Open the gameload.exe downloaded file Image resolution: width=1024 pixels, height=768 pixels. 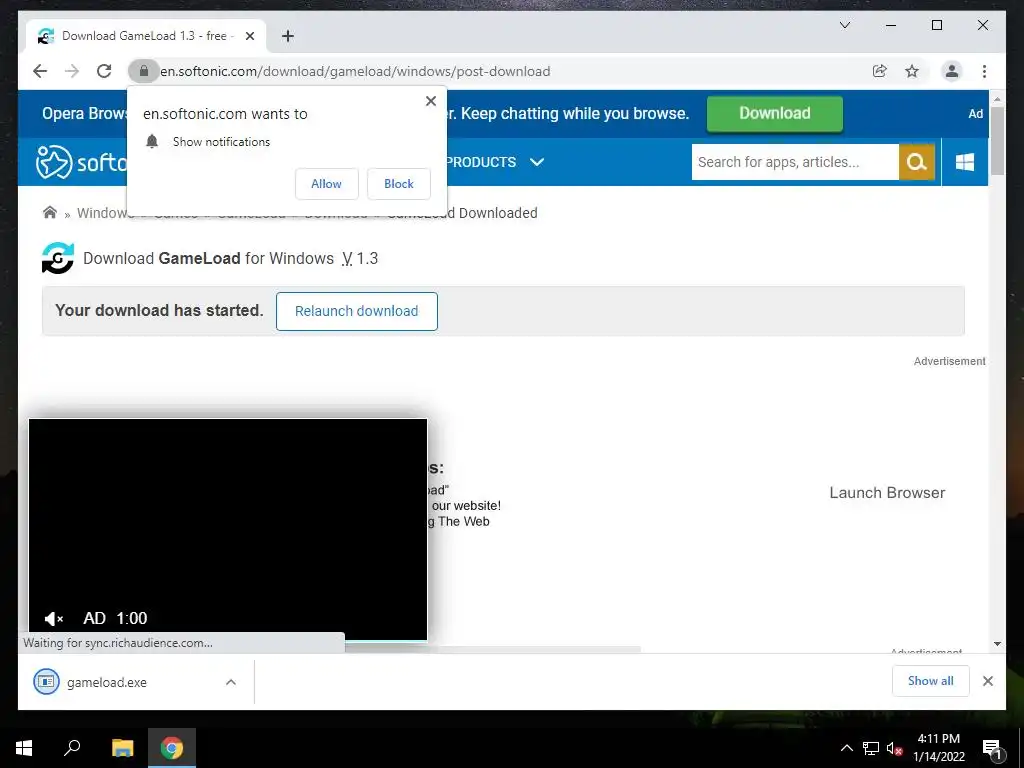point(106,682)
